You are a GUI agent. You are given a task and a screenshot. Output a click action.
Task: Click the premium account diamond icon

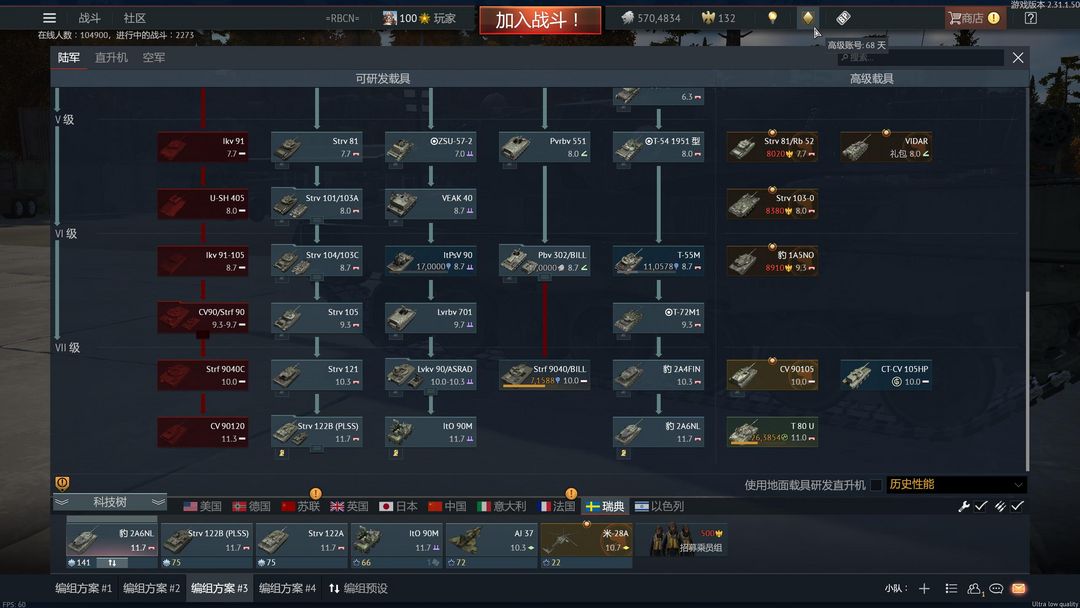807,18
